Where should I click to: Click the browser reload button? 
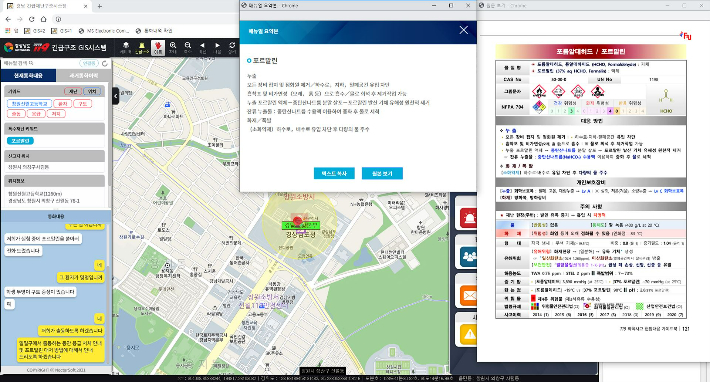click(x=32, y=19)
